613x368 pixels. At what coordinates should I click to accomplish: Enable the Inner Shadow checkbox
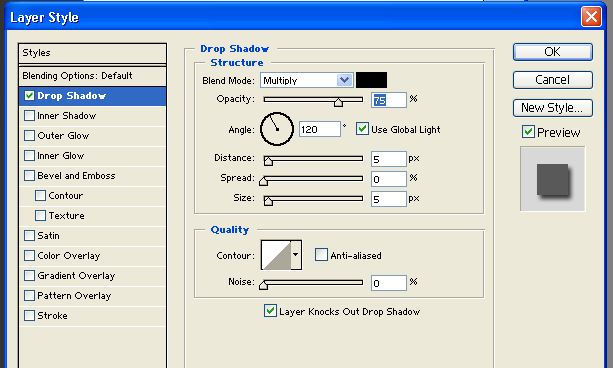click(29, 116)
